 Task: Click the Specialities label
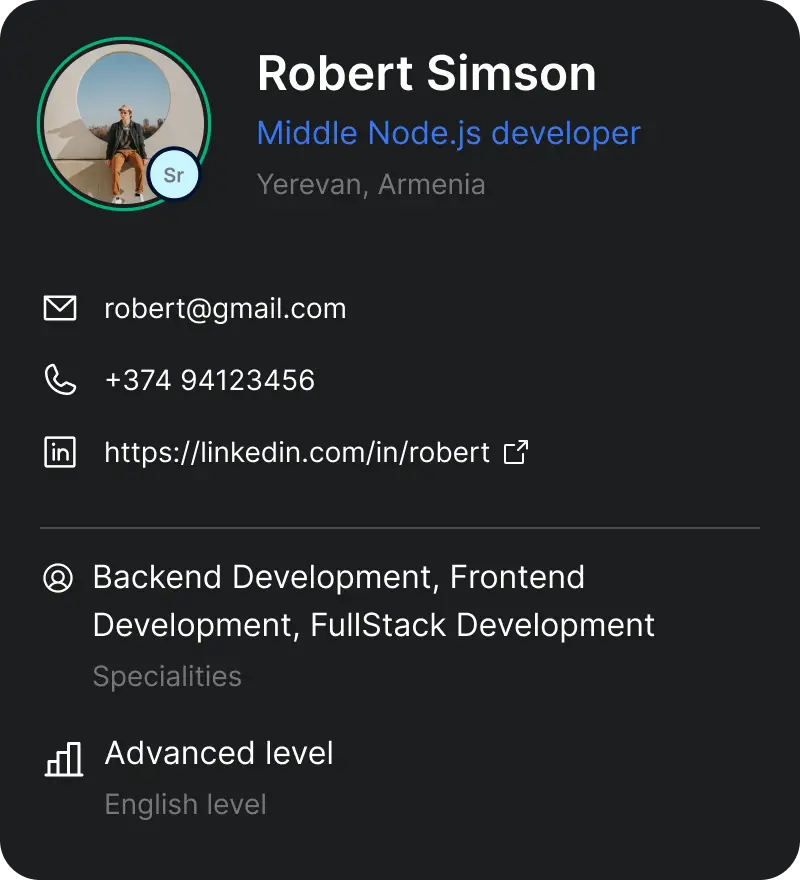[167, 676]
